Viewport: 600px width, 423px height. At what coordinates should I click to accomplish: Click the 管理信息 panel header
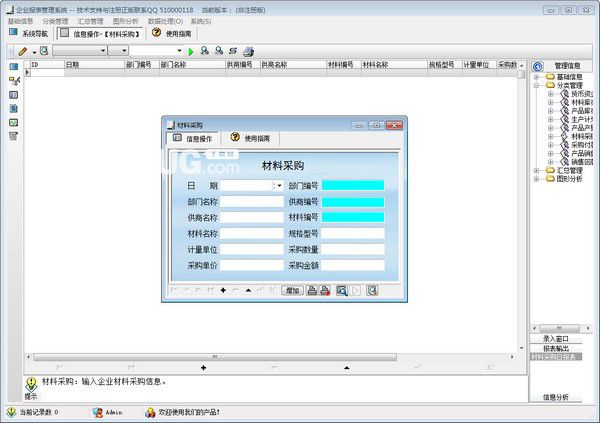tap(567, 66)
